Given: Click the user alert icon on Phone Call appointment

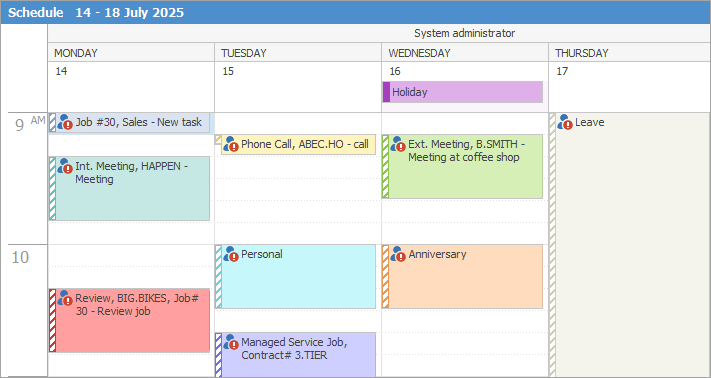Looking at the screenshot, I should 231,144.
